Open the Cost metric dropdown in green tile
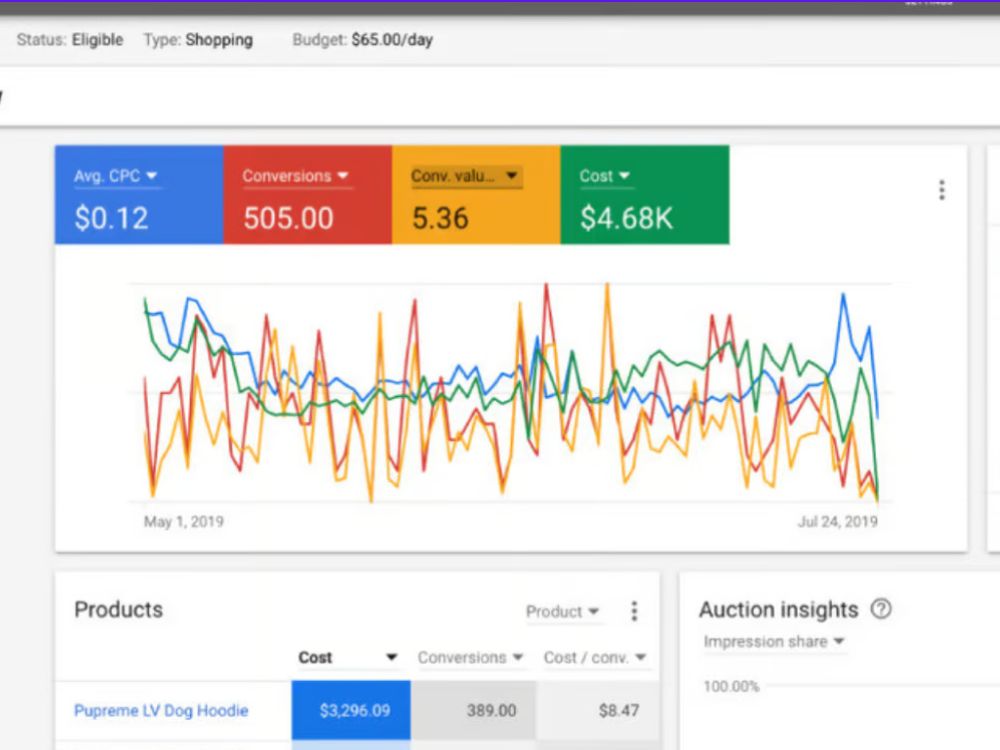This screenshot has height=750, width=1000. 605,176
